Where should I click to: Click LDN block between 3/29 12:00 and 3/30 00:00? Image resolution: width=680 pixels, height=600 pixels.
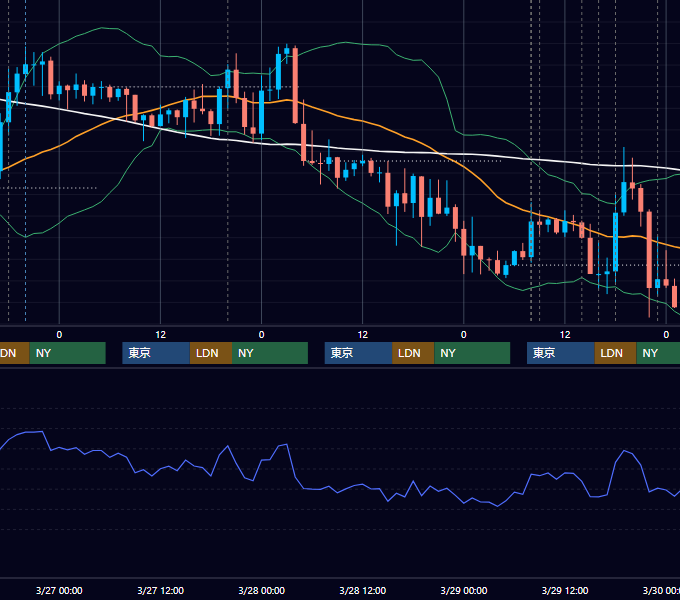(x=615, y=353)
